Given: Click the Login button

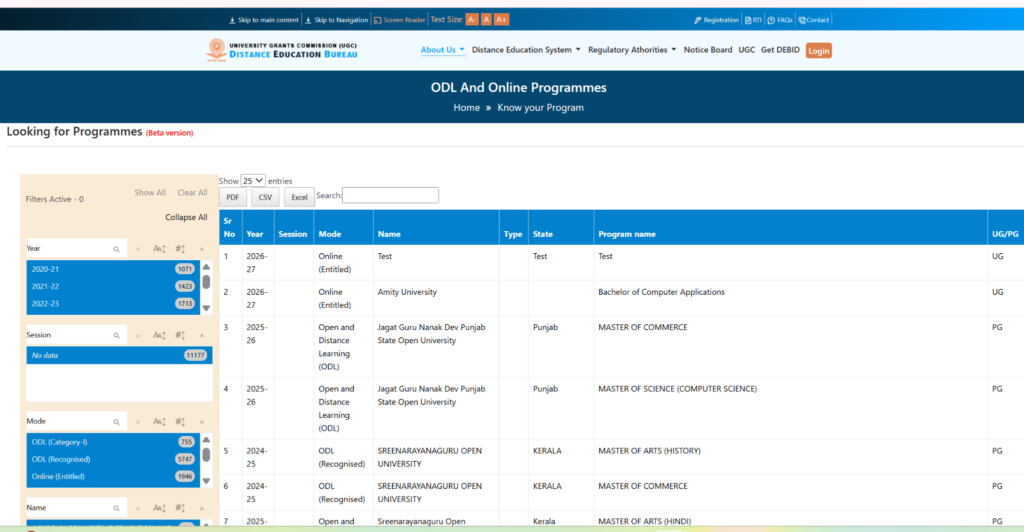Looking at the screenshot, I should pos(818,50).
